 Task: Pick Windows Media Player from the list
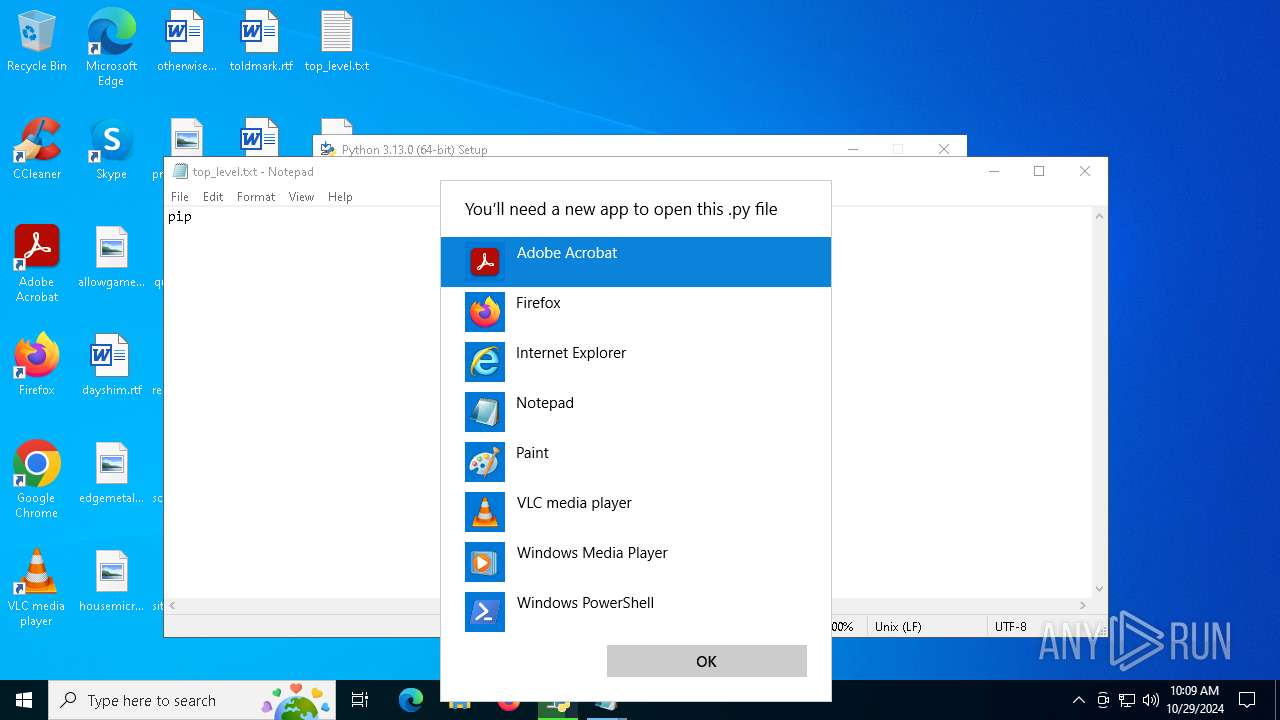[x=635, y=562]
